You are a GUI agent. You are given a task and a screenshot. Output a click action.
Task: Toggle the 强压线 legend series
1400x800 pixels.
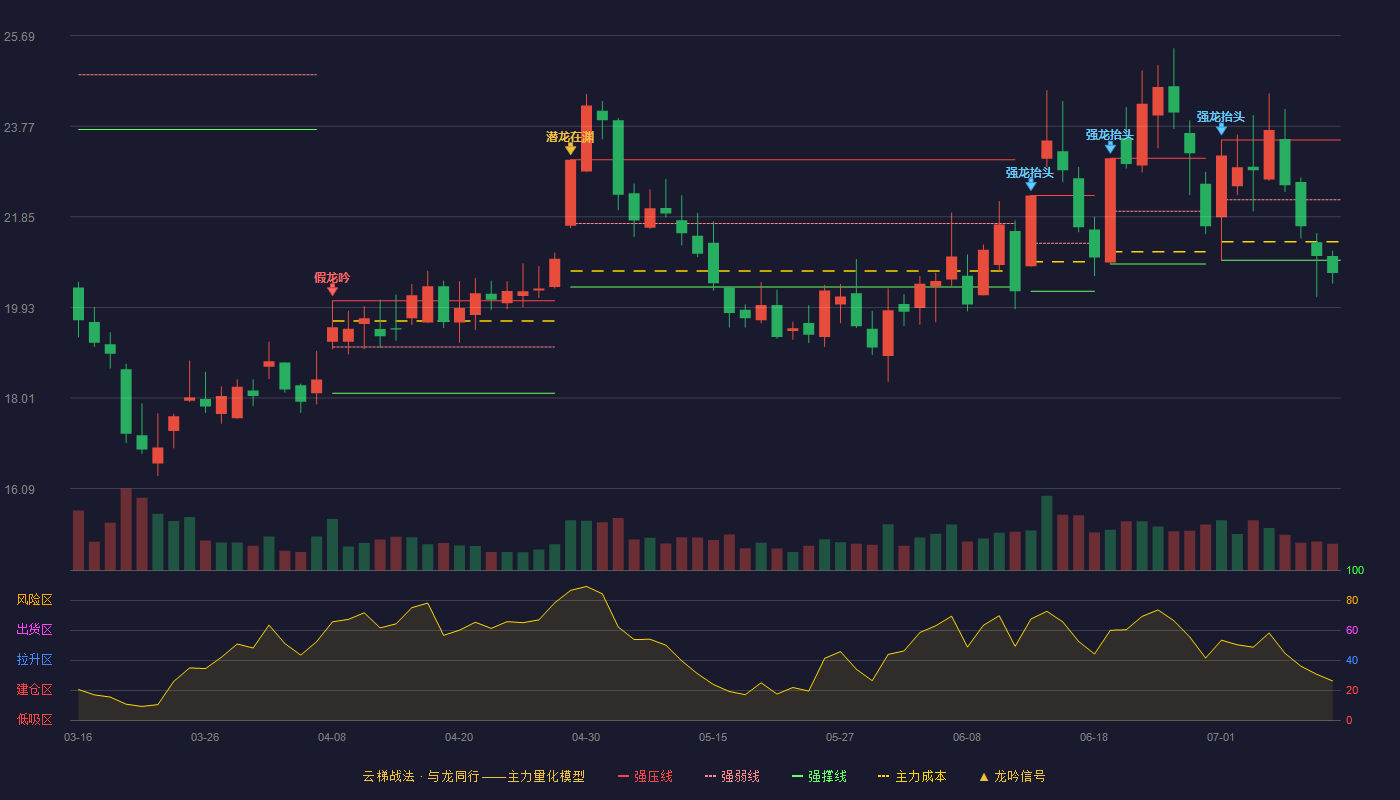645,776
